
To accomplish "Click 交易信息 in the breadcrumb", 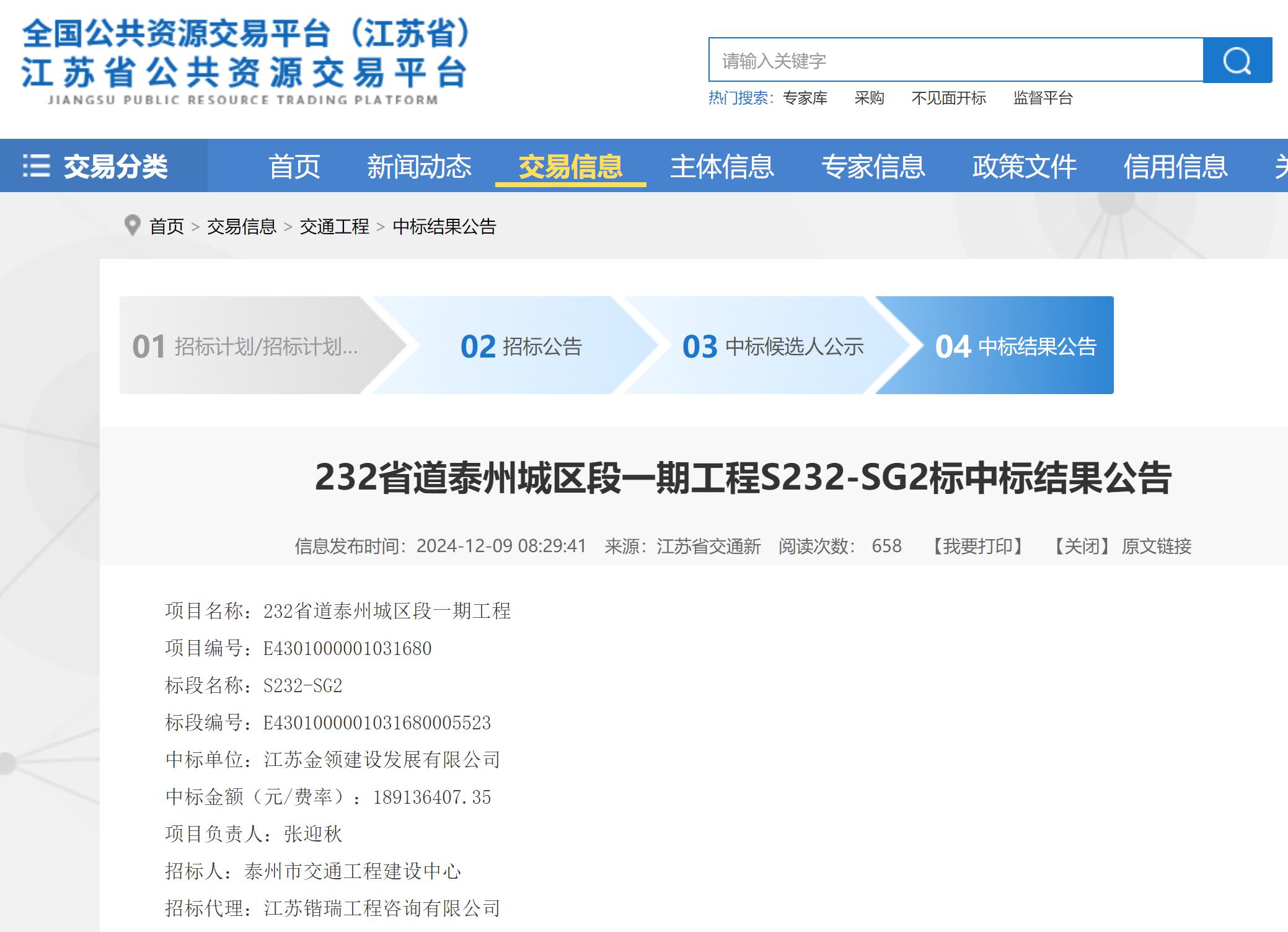I will 242,226.
